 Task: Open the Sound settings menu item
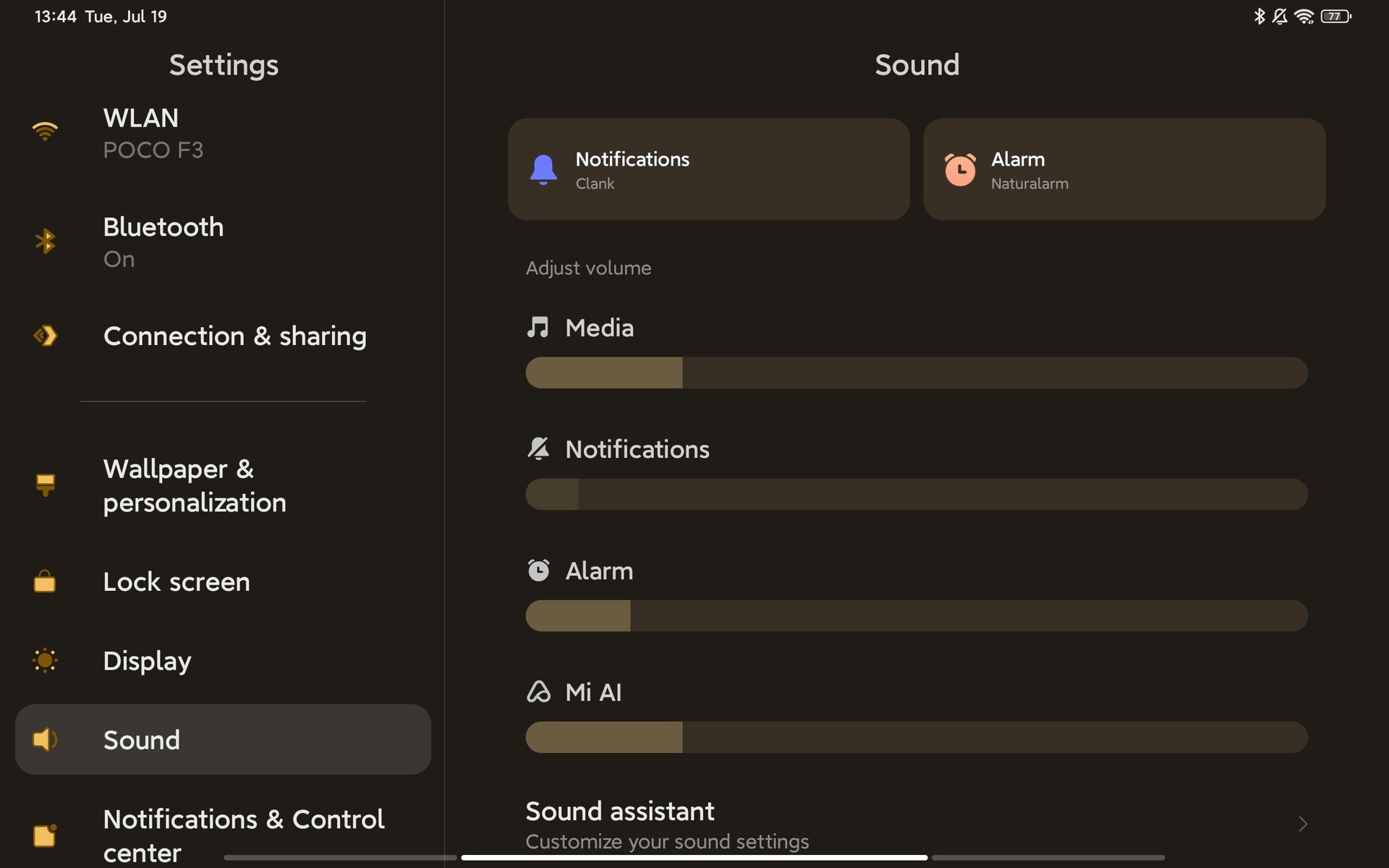pos(223,739)
